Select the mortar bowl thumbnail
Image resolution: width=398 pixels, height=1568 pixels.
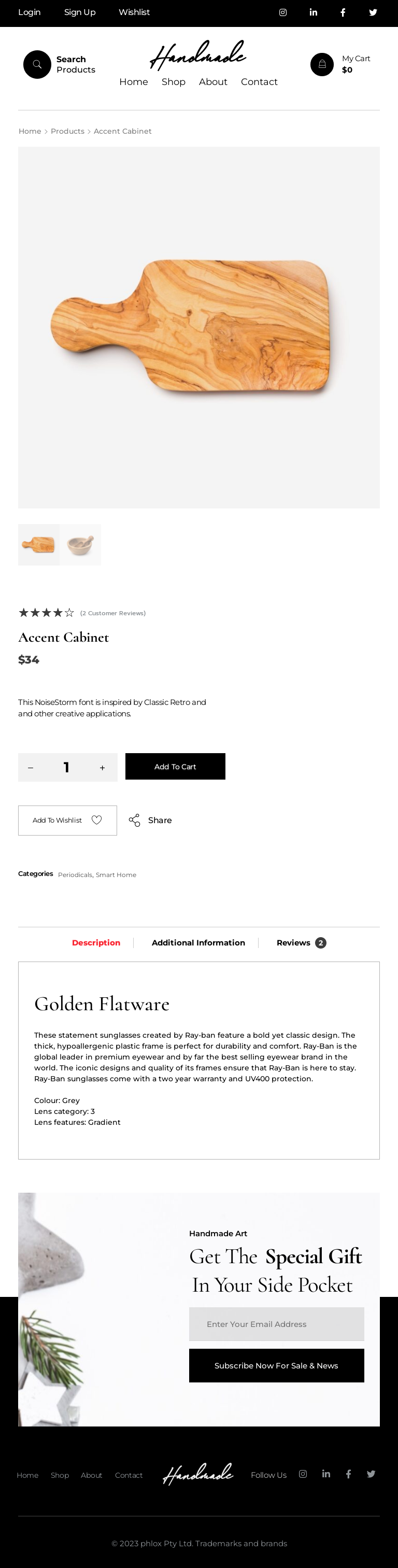[x=80, y=544]
